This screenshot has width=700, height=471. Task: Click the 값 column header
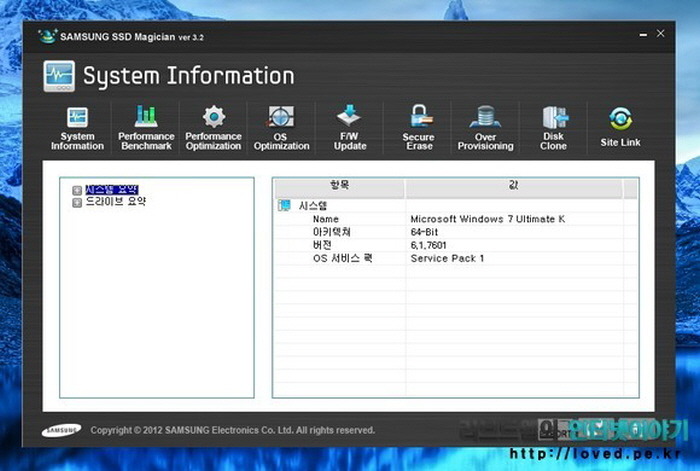tap(513, 188)
